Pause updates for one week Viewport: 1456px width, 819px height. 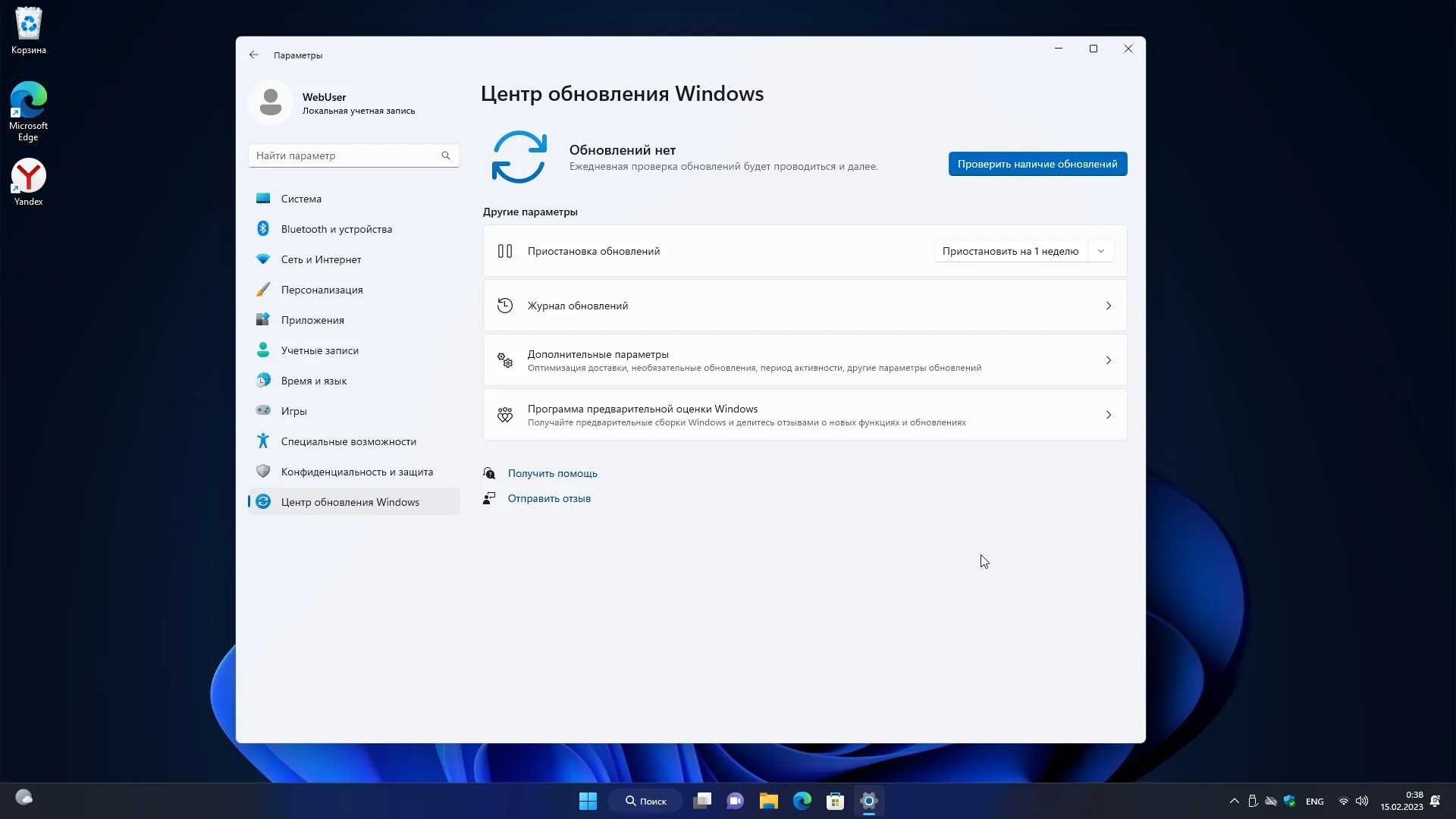tap(1009, 251)
